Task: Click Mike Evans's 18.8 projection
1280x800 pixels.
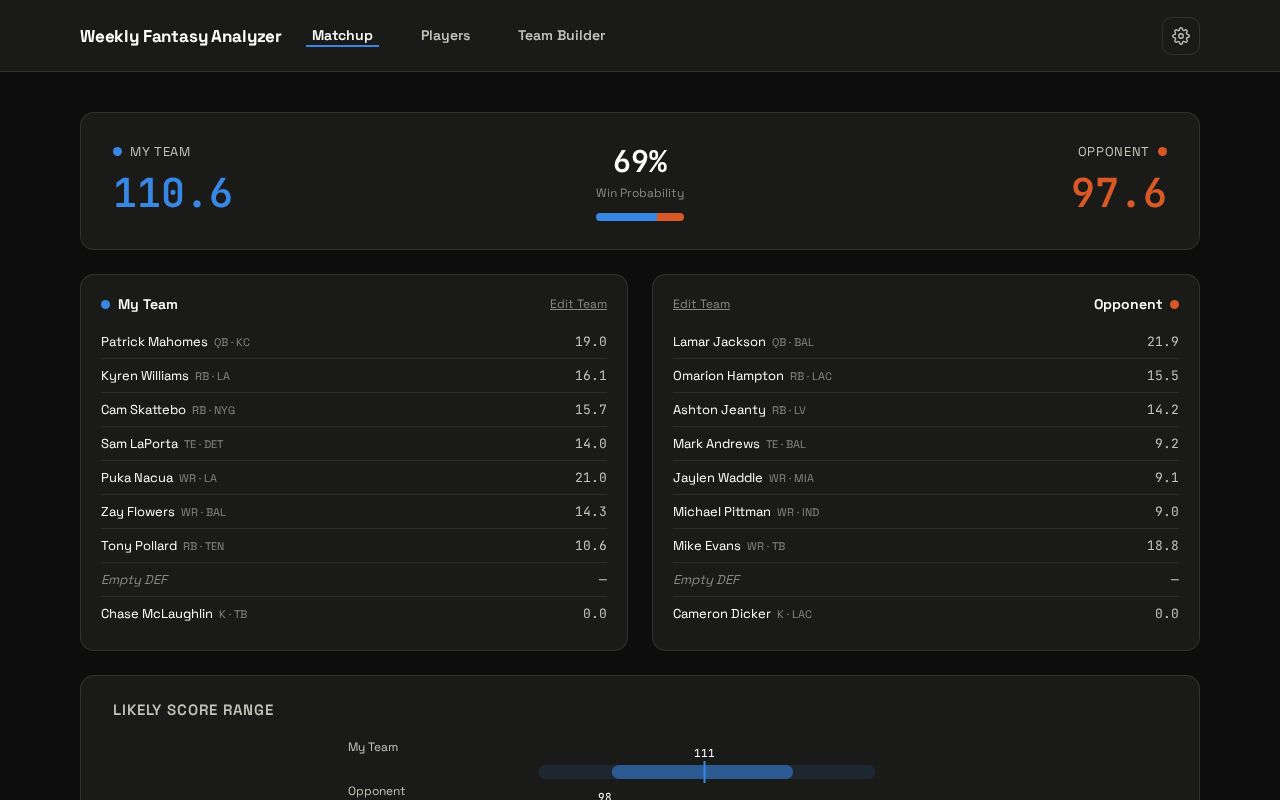Action: [1163, 546]
